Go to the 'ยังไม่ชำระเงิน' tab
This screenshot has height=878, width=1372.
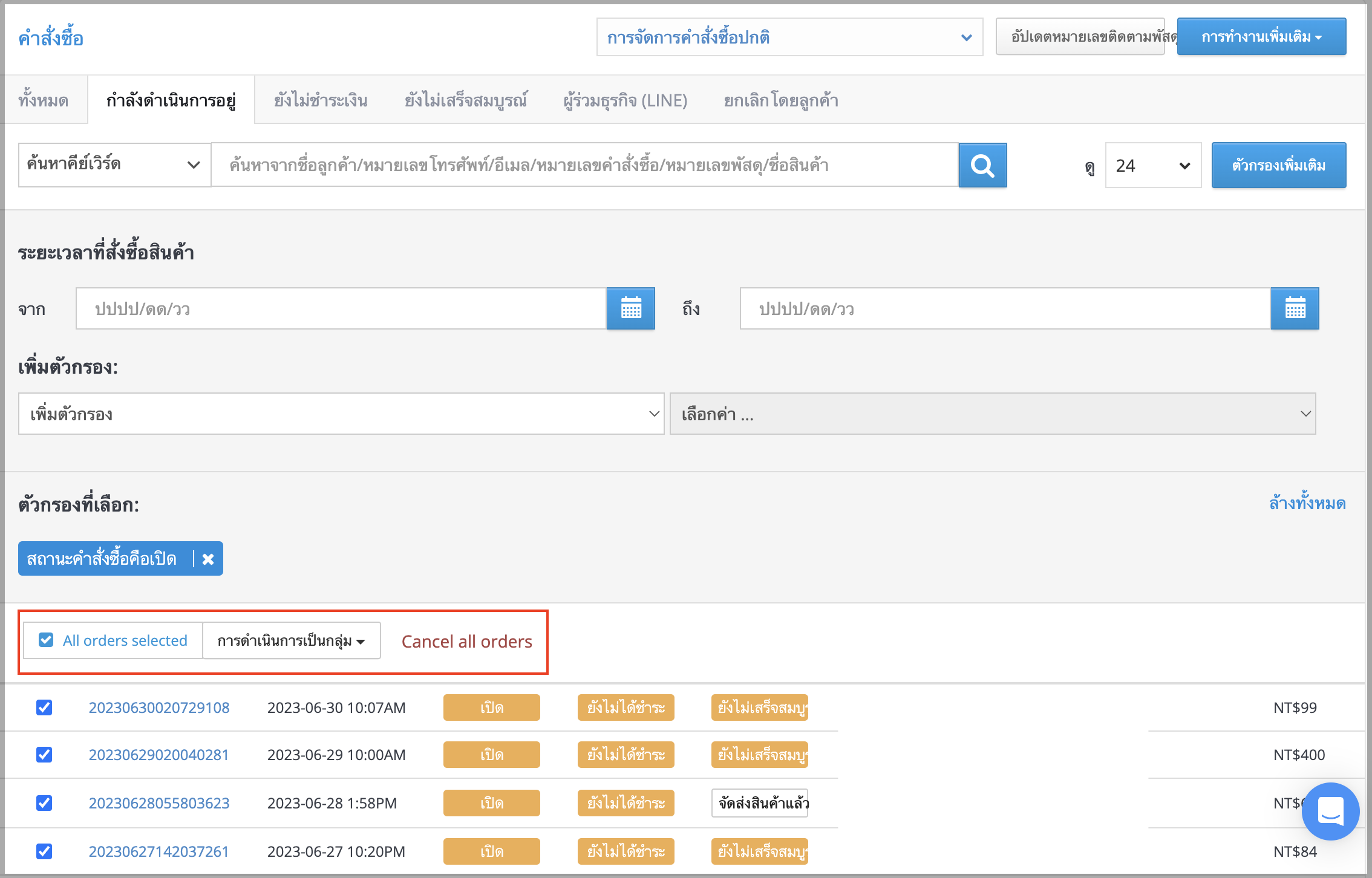pos(321,100)
